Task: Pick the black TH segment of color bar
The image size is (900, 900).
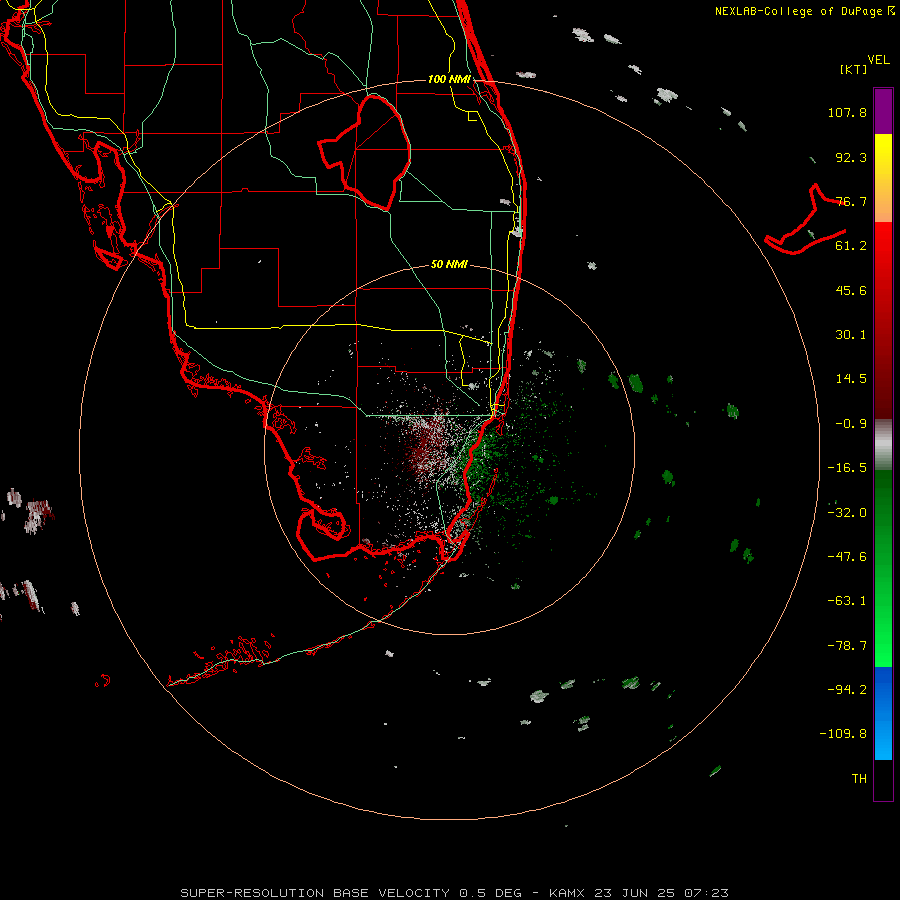Action: 883,779
